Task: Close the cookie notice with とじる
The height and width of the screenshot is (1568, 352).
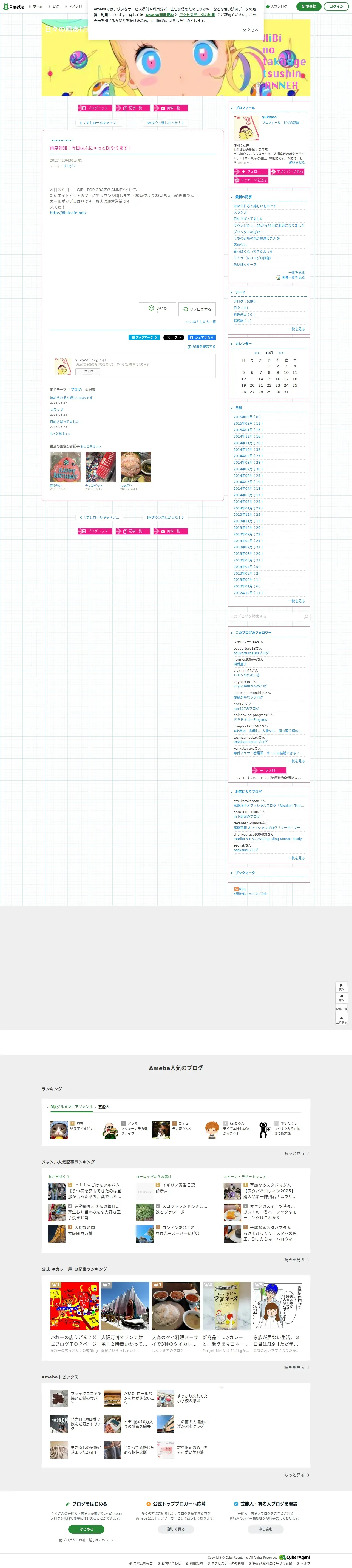Action: pyautogui.click(x=250, y=30)
